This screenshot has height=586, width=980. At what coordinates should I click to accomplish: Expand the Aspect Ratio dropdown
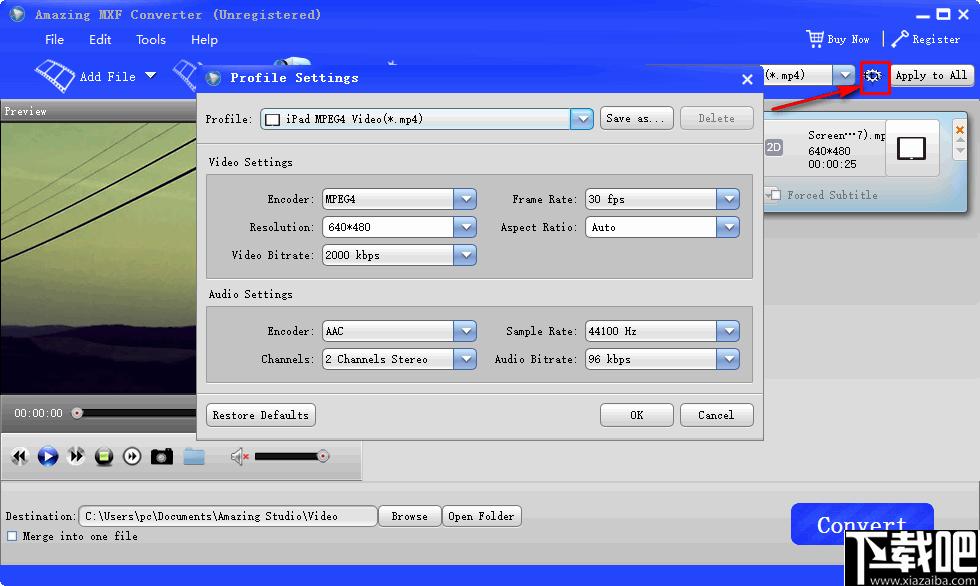pos(728,227)
